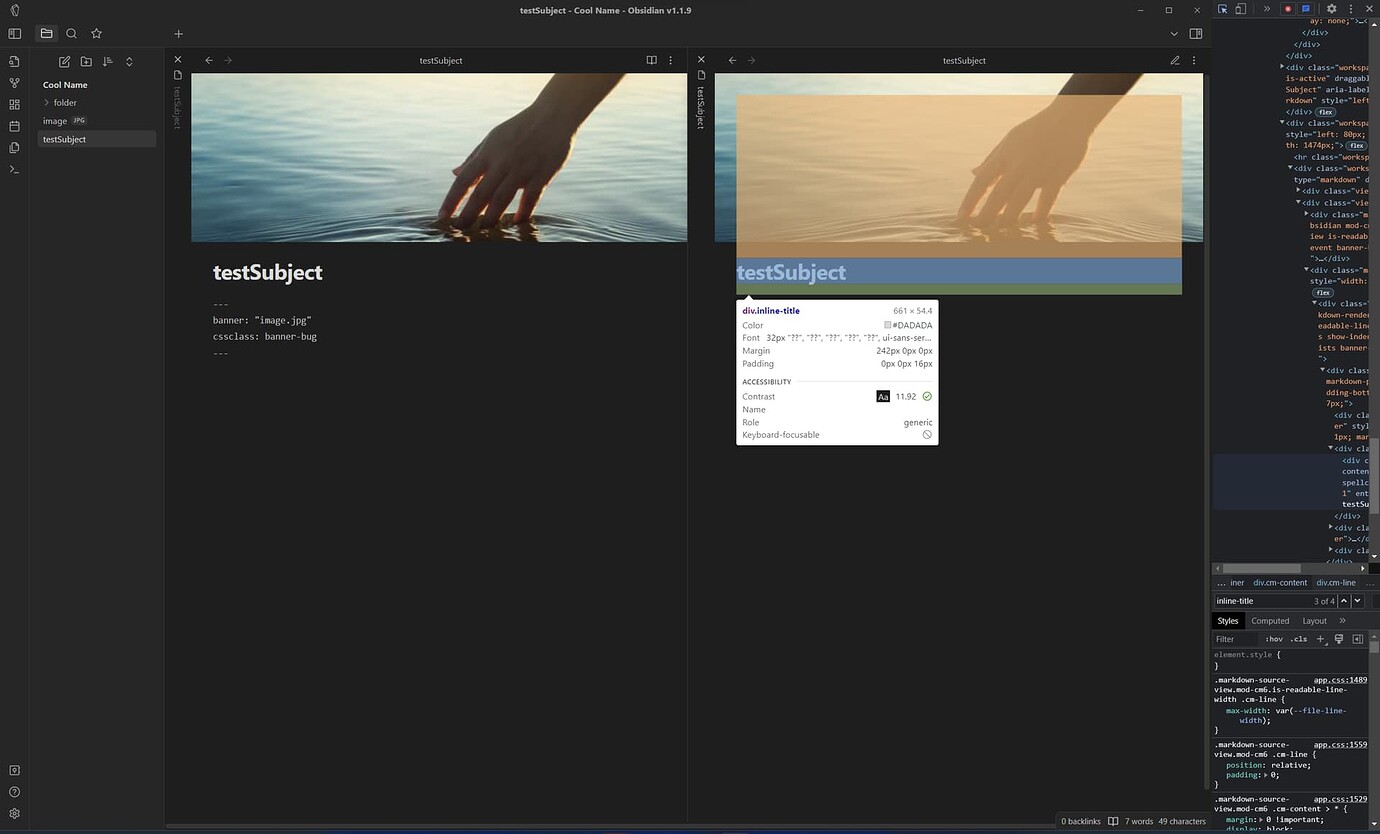Image resolution: width=1380 pixels, height=834 pixels.
Task: Open the search pane in Obsidian's ribbon
Action: click(x=71, y=33)
